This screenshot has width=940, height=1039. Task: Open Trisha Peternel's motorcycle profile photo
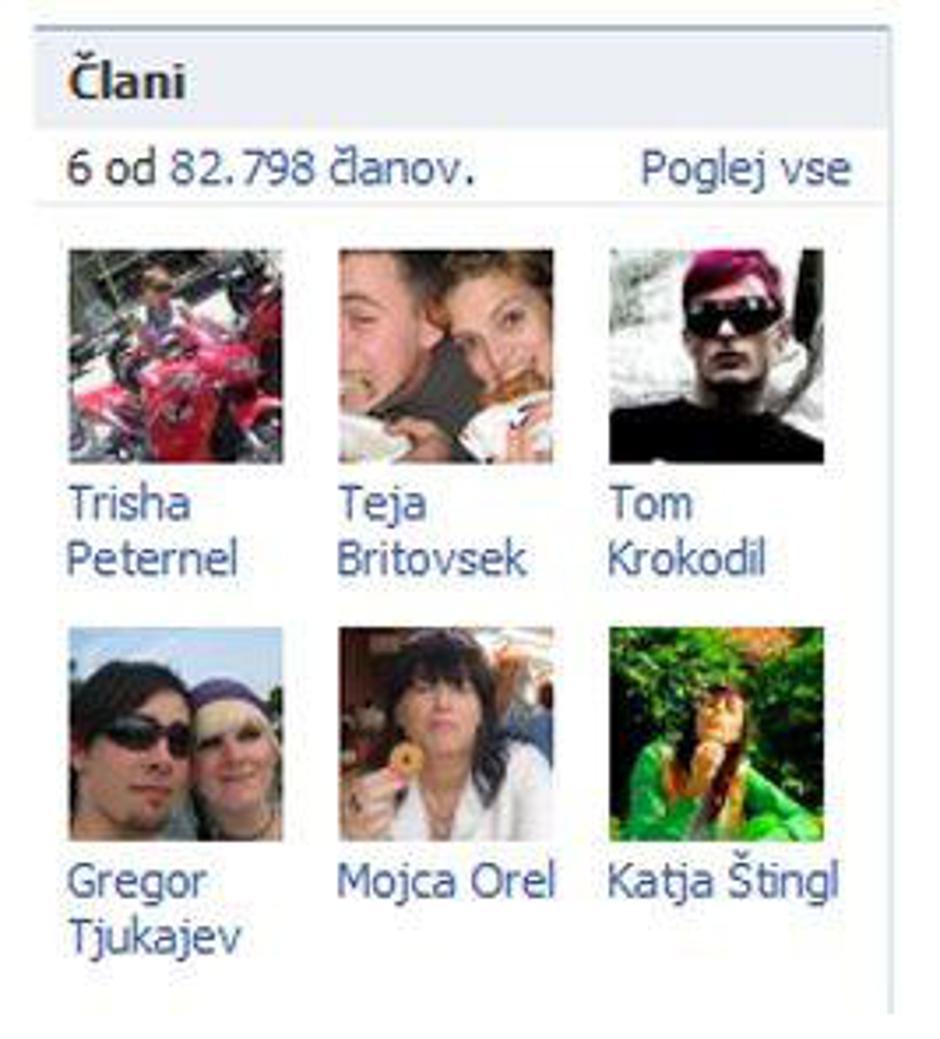(176, 356)
